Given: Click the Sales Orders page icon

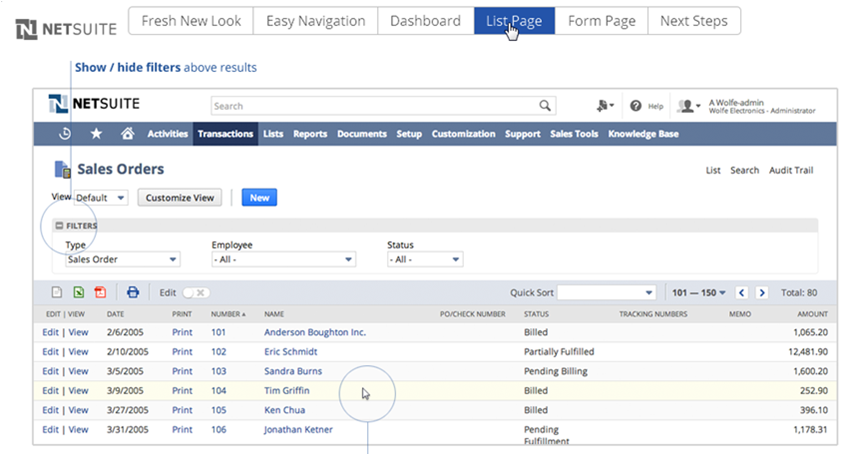Looking at the screenshot, I should pos(62,170).
